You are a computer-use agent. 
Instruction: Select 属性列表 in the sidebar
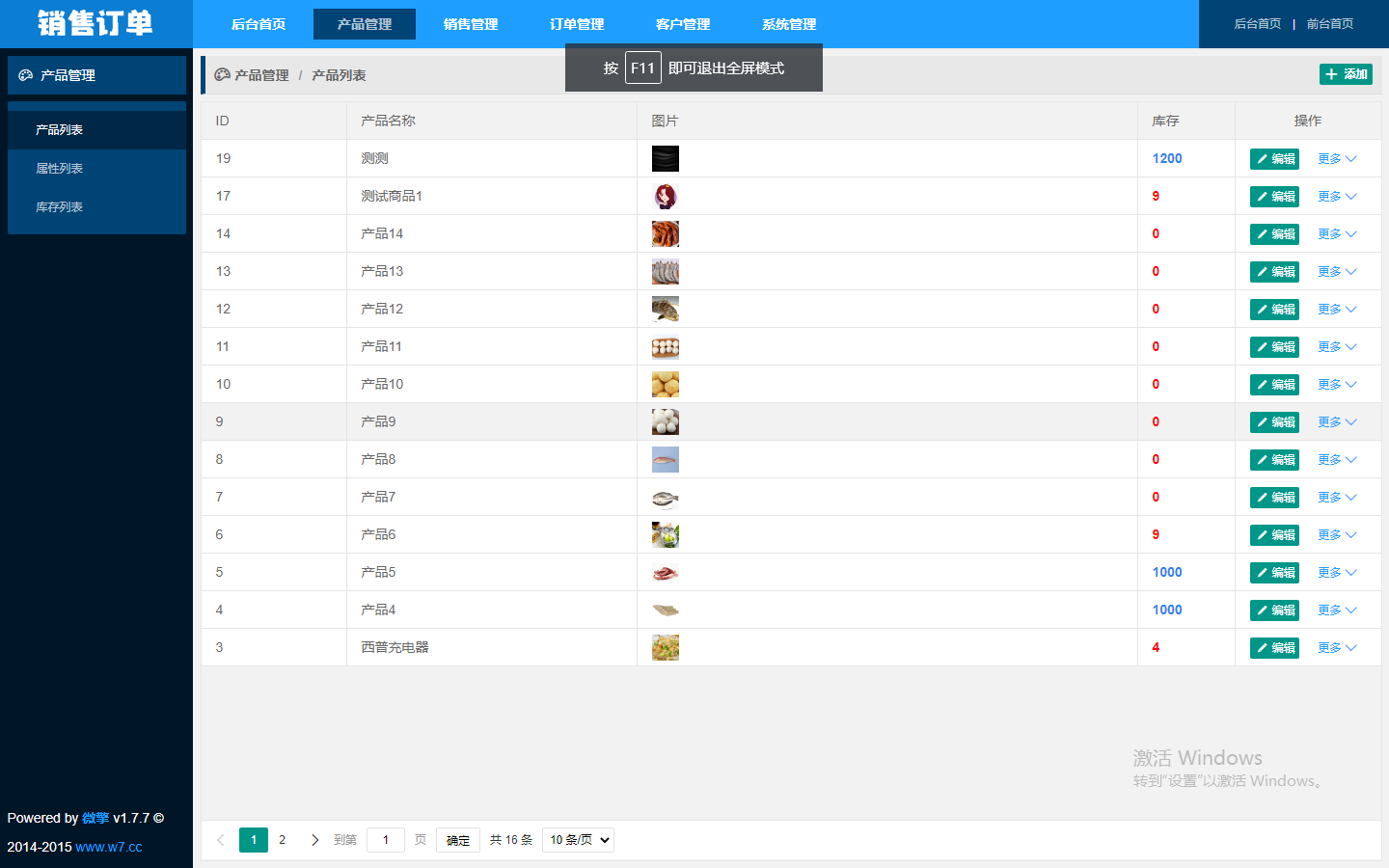[60, 169]
